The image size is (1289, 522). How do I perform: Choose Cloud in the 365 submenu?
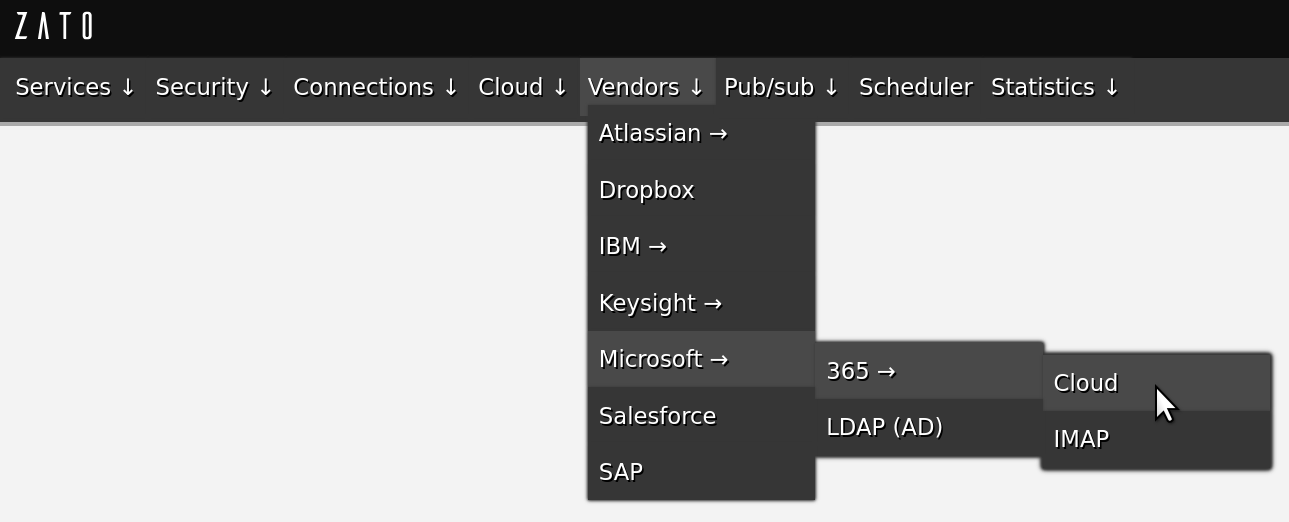[x=1086, y=383]
